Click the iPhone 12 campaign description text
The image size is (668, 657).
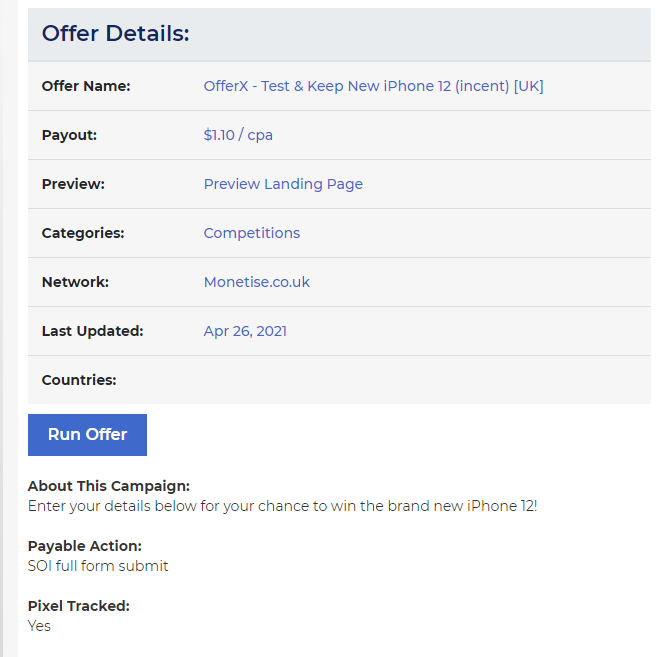coord(282,506)
